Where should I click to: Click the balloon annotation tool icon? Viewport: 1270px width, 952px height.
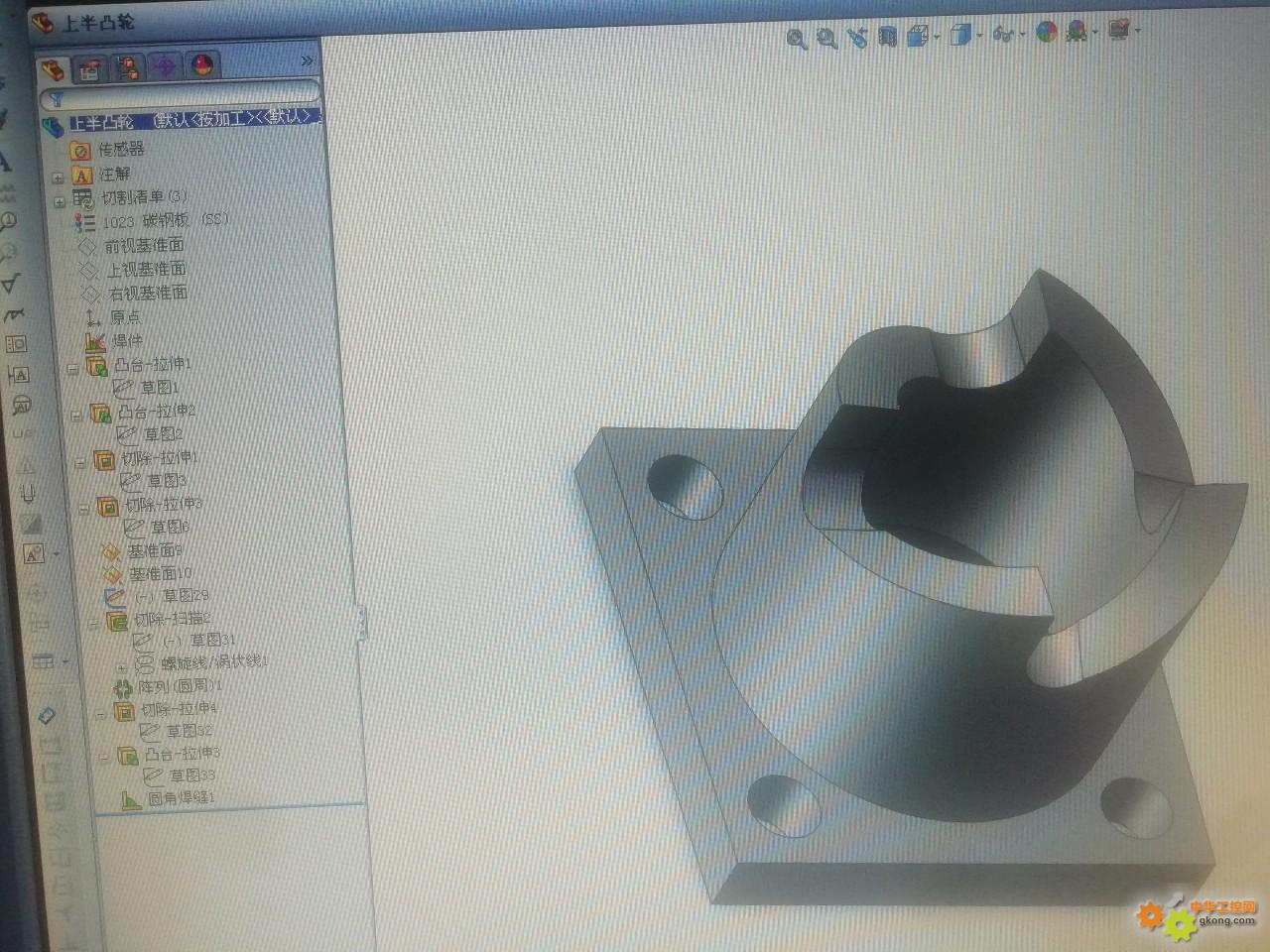pos(7,221)
